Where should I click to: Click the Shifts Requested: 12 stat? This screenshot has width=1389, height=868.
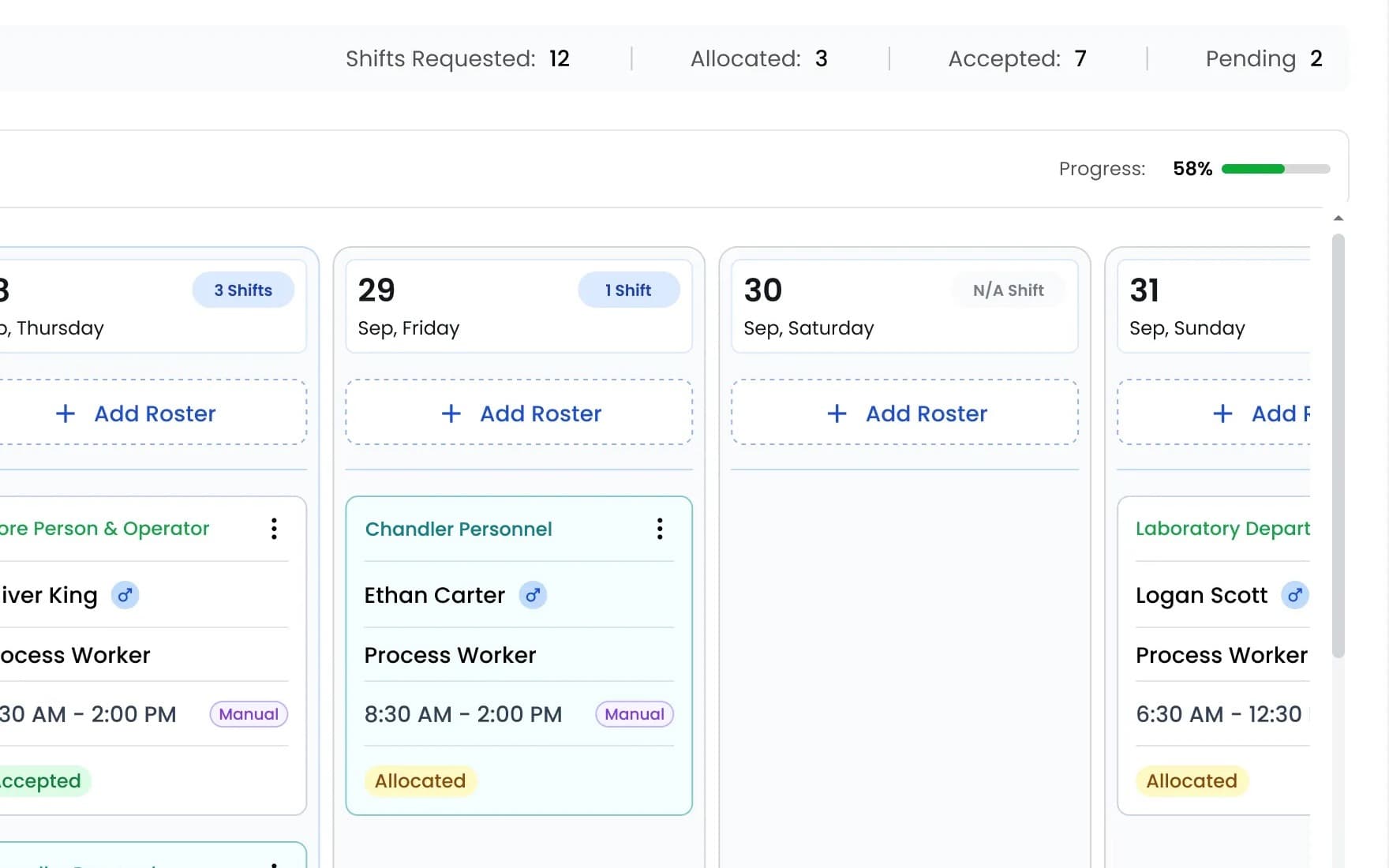458,58
